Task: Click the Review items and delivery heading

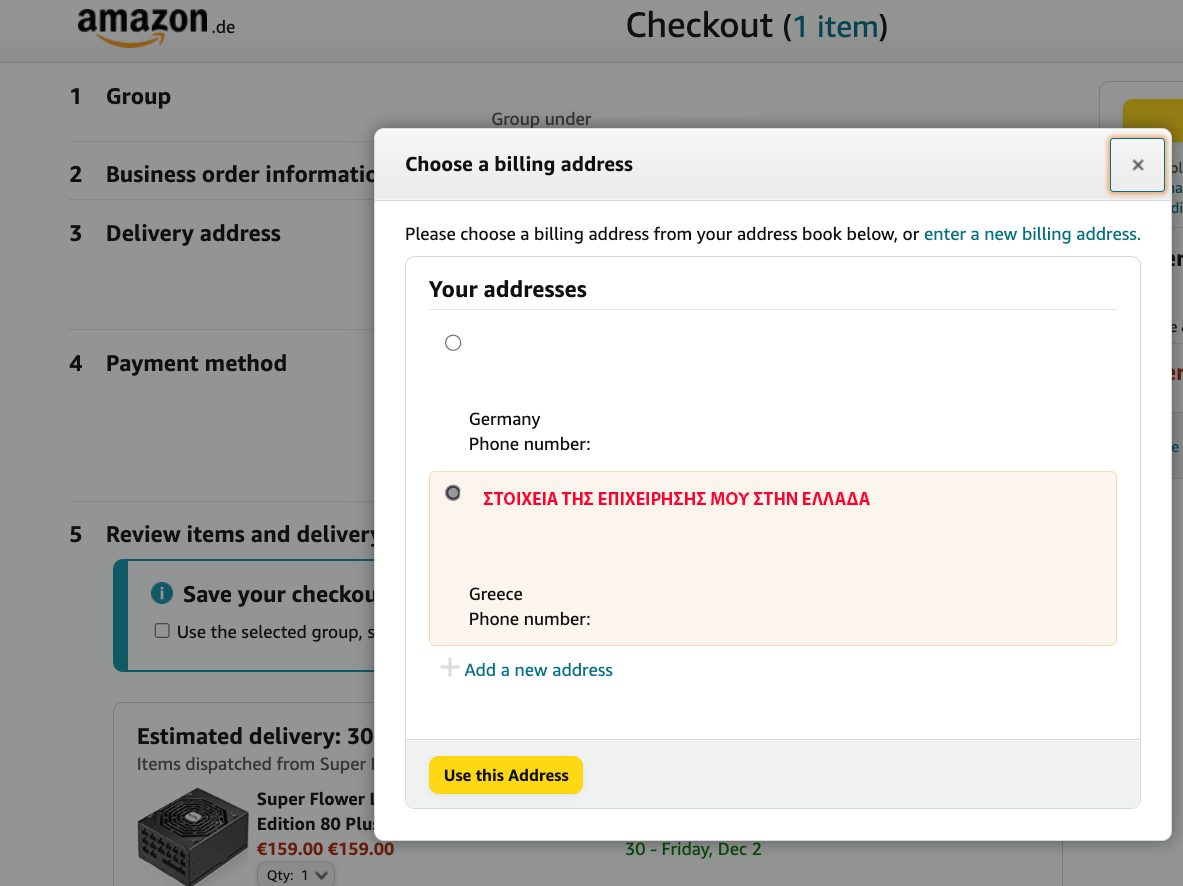Action: click(240, 534)
